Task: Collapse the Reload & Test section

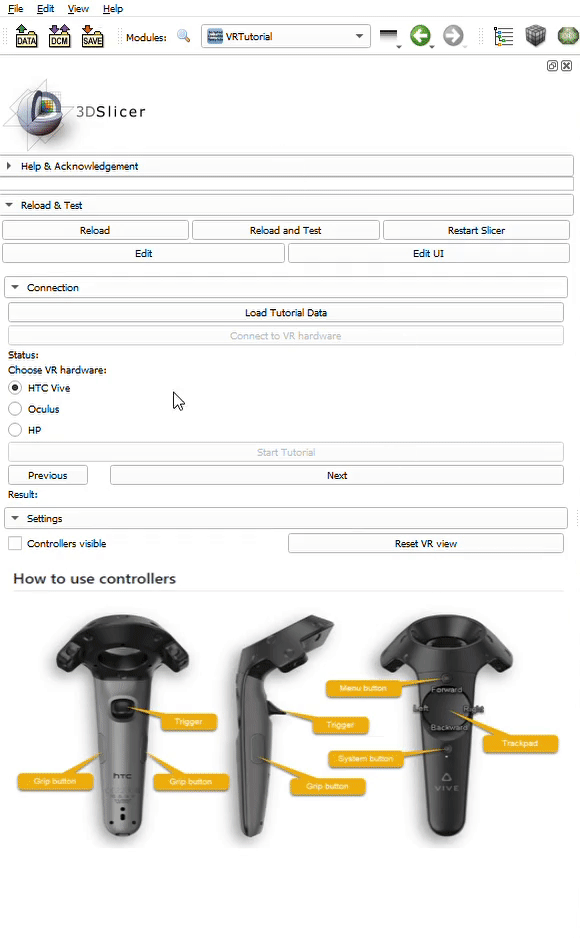Action: tap(286, 205)
